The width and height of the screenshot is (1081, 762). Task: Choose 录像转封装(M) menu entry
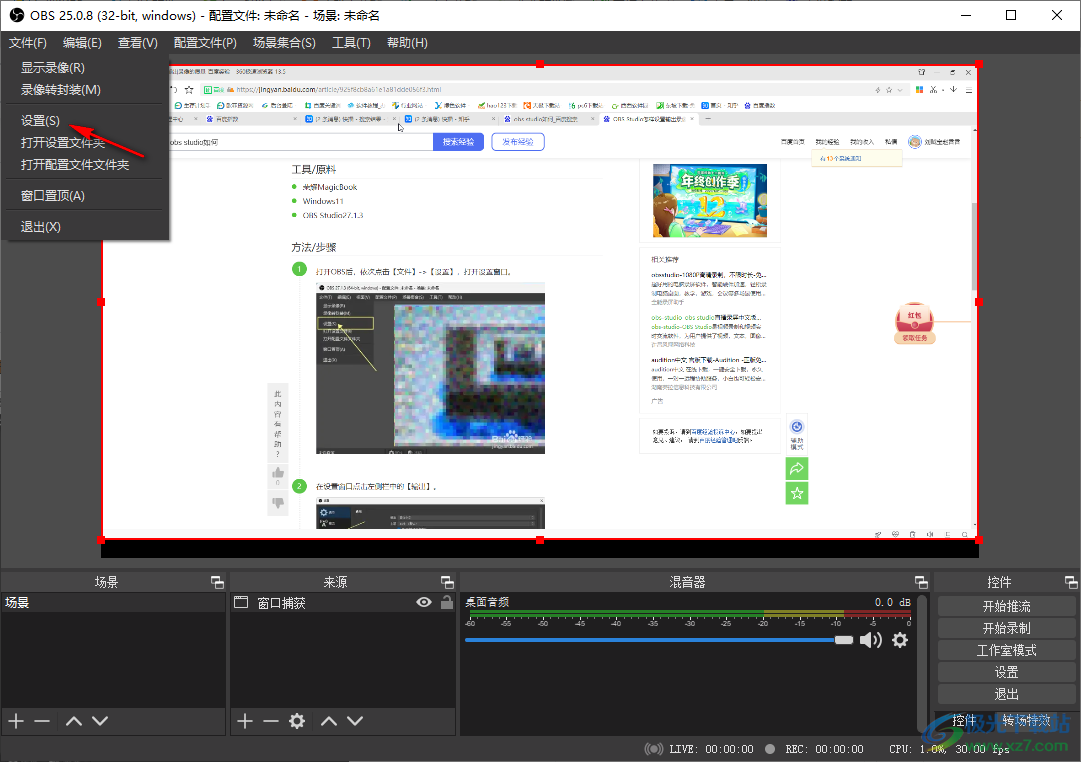[85, 90]
